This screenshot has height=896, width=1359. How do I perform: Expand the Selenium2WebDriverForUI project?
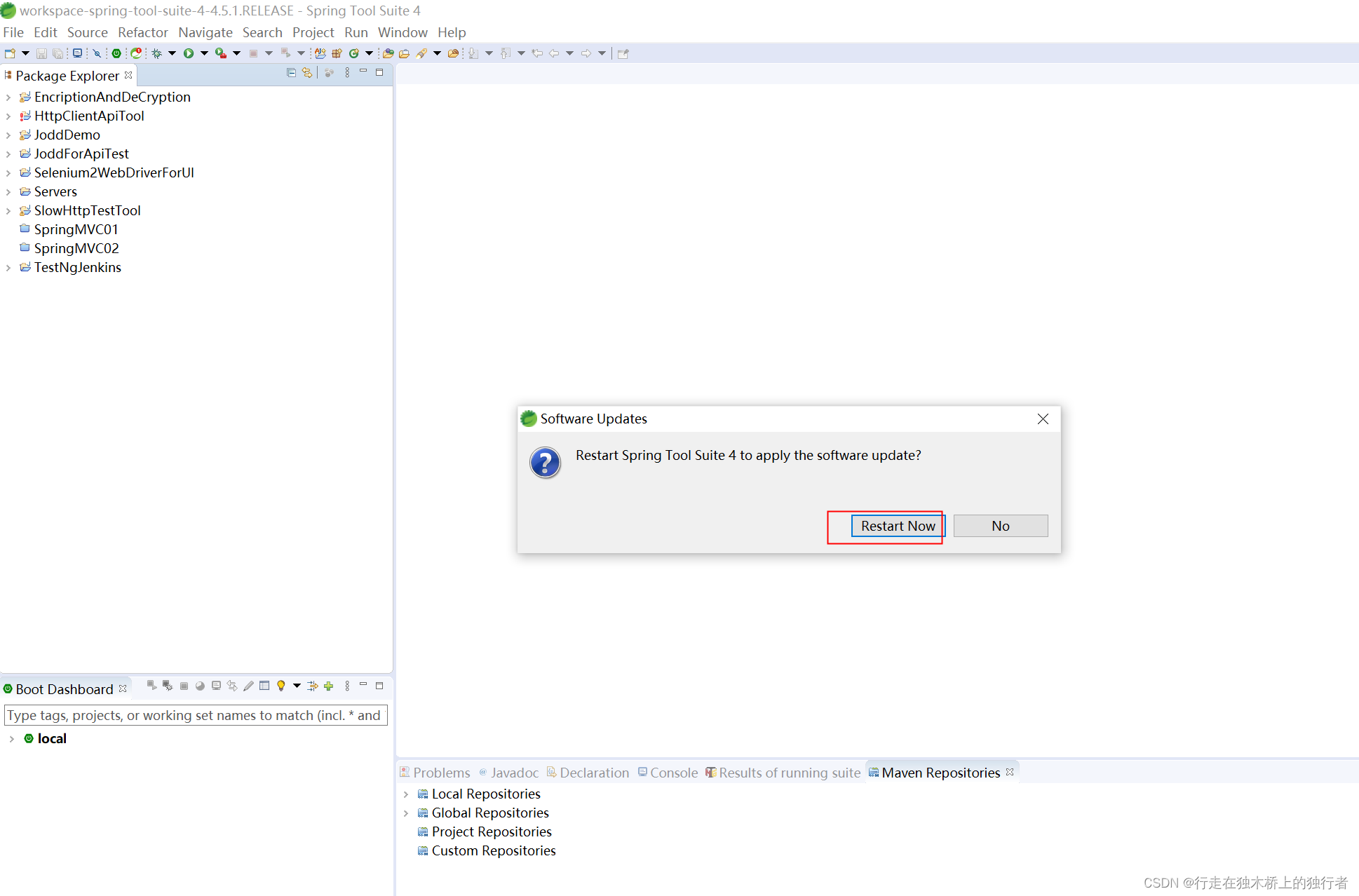[8, 172]
